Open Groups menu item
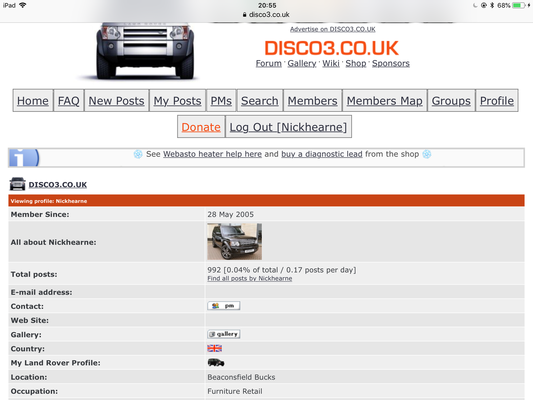The image size is (533, 400). click(451, 101)
